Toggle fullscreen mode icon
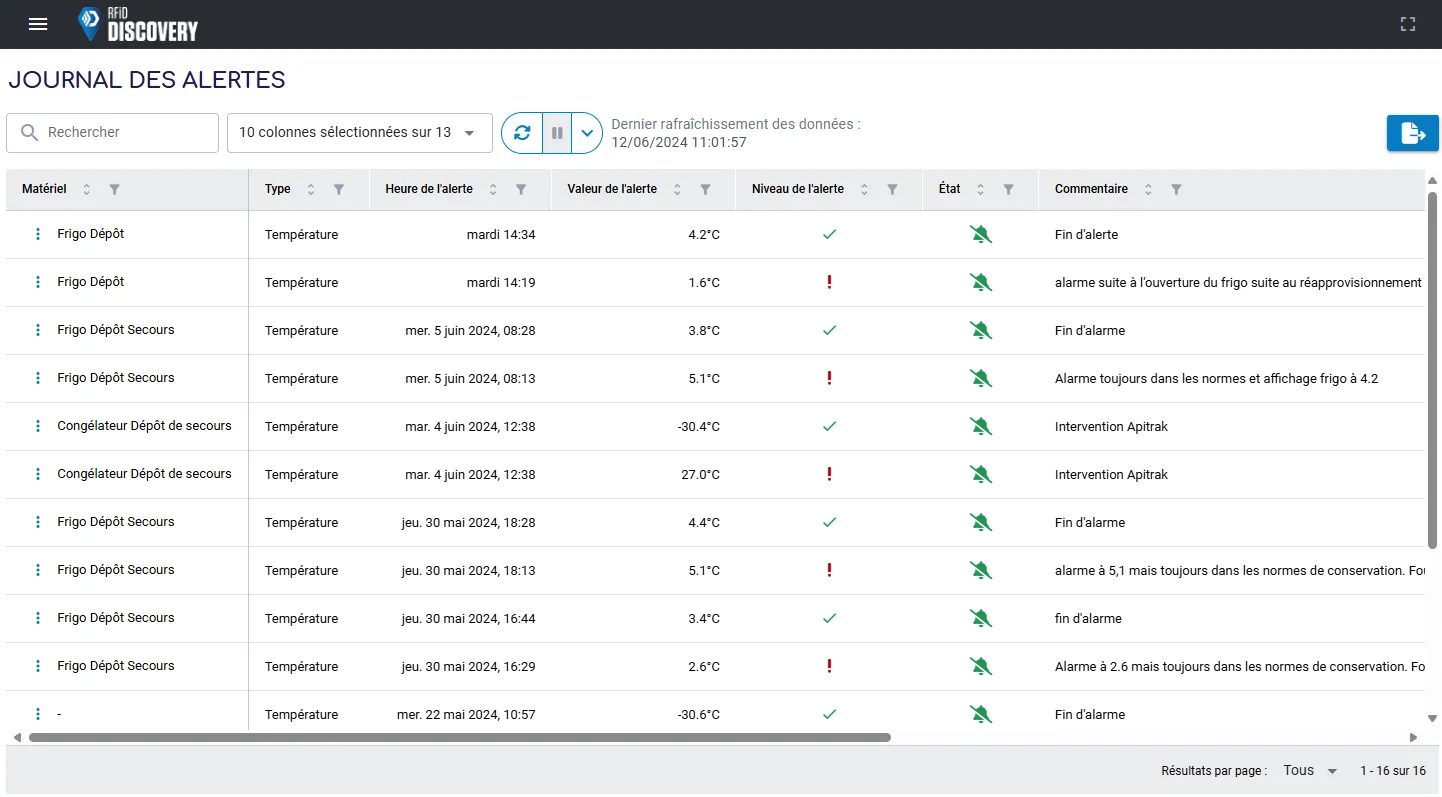 point(1408,24)
